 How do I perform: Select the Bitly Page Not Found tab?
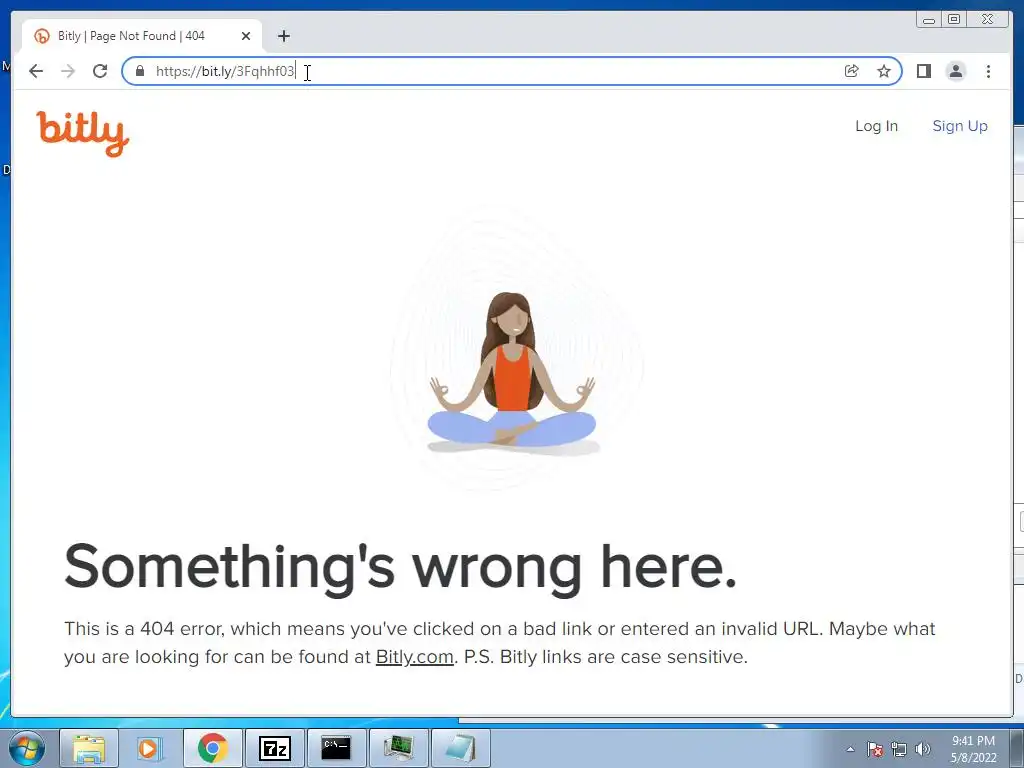pos(142,36)
